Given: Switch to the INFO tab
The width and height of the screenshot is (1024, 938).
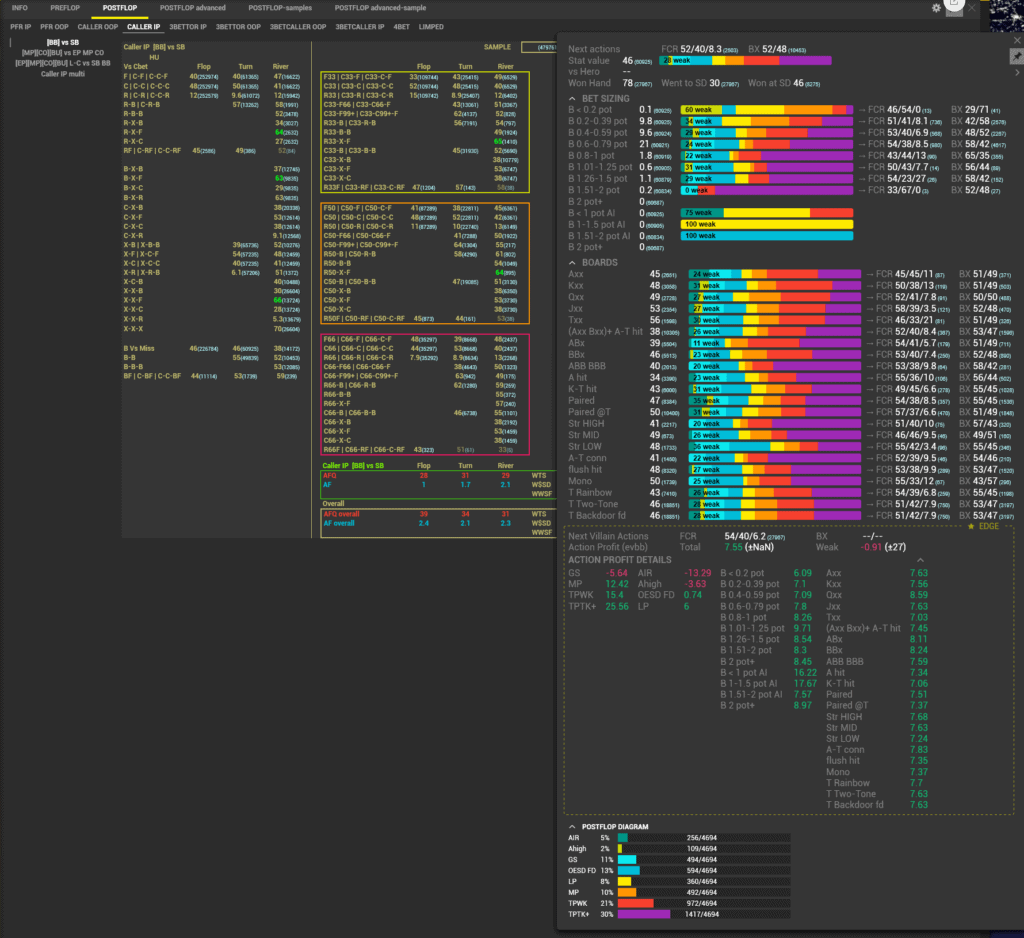Looking at the screenshot, I should click(x=20, y=8).
